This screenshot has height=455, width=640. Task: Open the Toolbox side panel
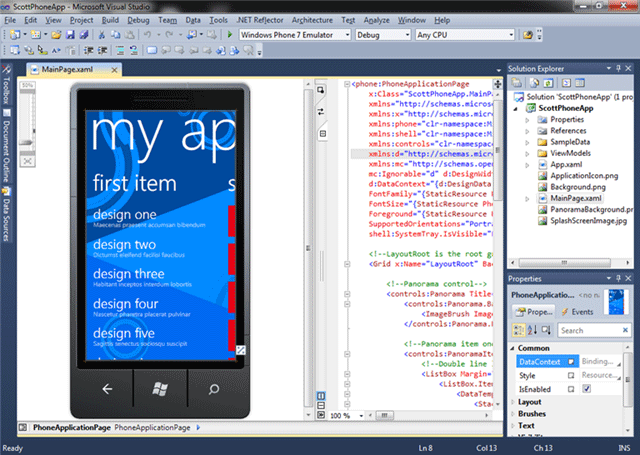pos(6,87)
